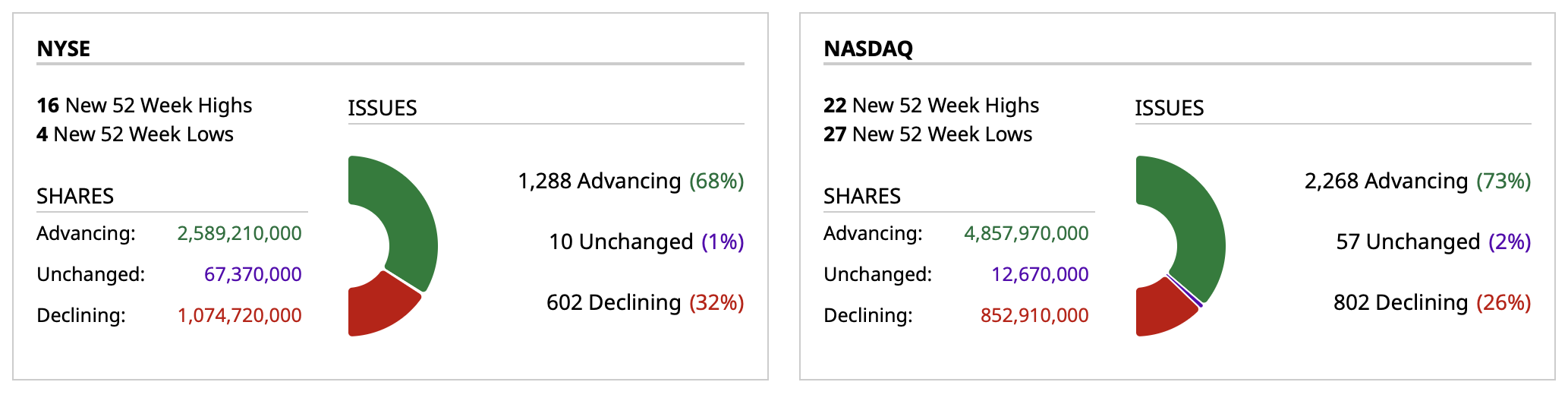Click the green advancing segment of NYSE donut
Screen dimensions: 1568x401
[x=410, y=220]
